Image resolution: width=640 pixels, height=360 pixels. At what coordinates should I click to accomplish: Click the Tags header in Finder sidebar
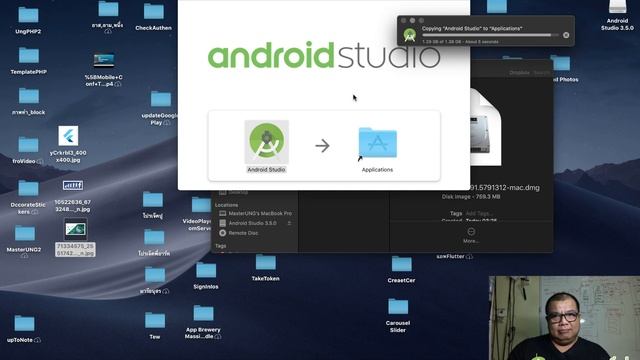(x=221, y=246)
